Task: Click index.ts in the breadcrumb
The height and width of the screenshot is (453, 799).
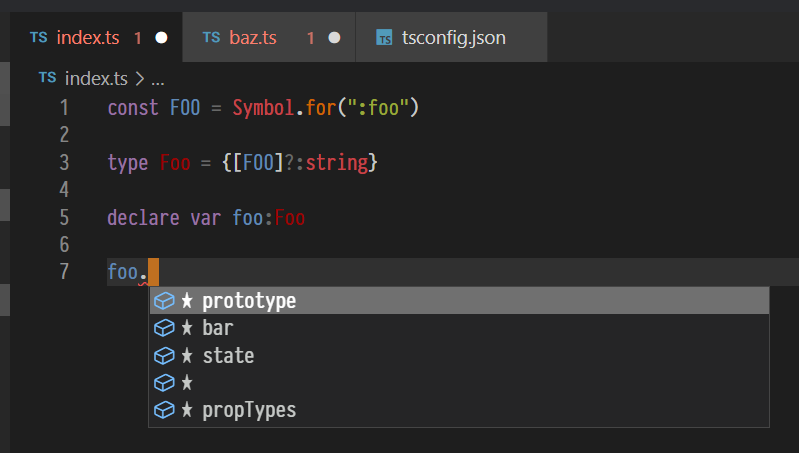Action: (96, 78)
